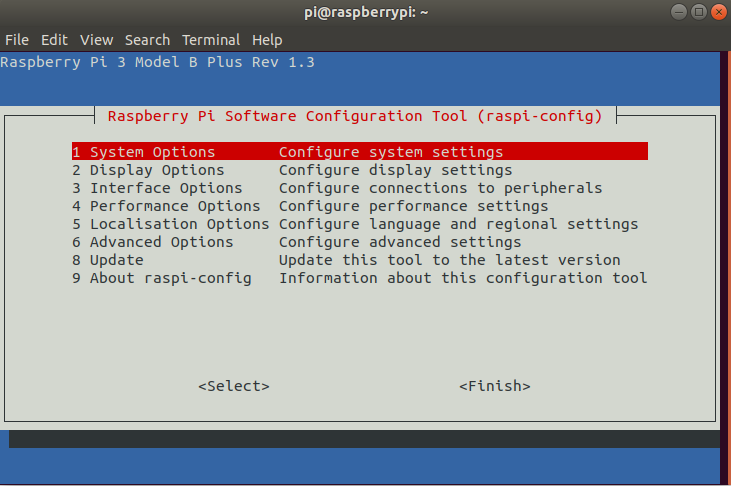
Task: Open the View menu
Action: pos(97,40)
